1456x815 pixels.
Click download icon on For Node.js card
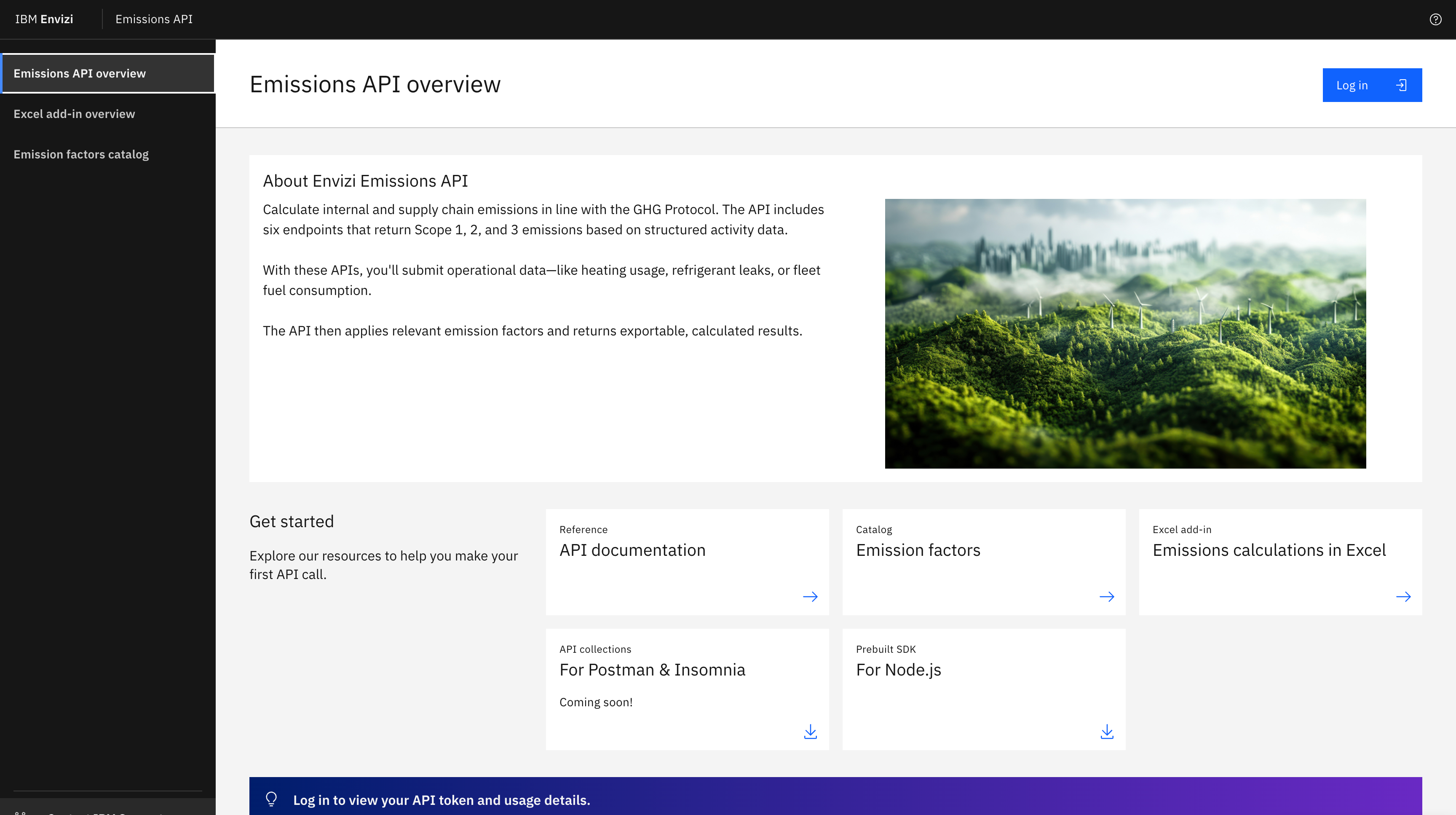coord(1107,732)
